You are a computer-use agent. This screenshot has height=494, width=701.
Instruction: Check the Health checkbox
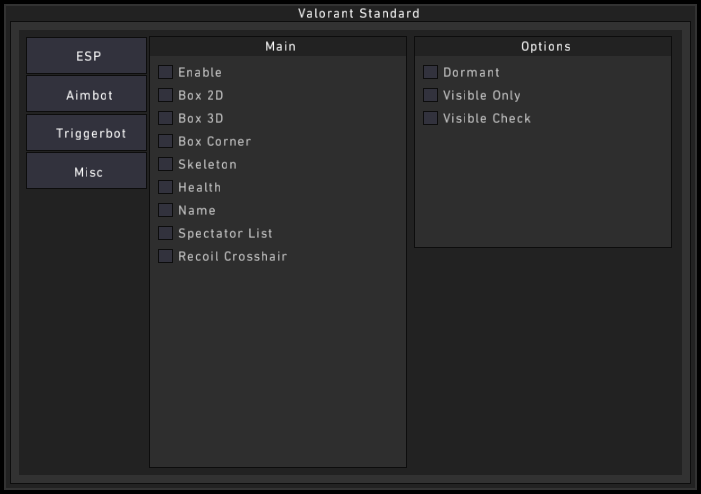(166, 187)
